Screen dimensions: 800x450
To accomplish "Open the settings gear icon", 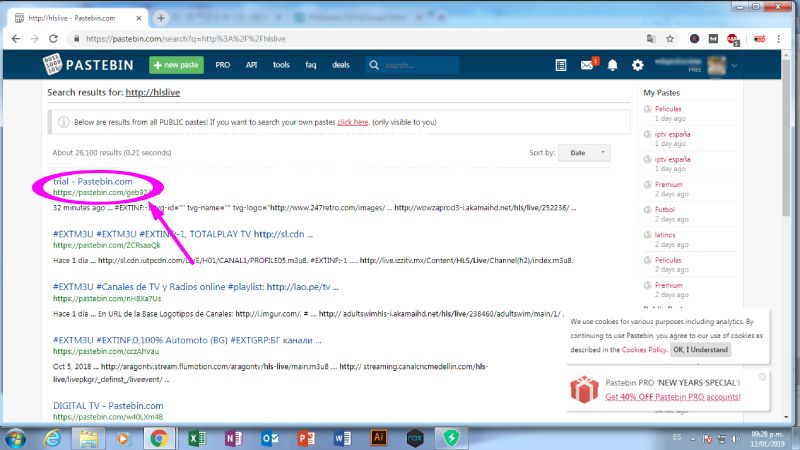I will [637, 65].
